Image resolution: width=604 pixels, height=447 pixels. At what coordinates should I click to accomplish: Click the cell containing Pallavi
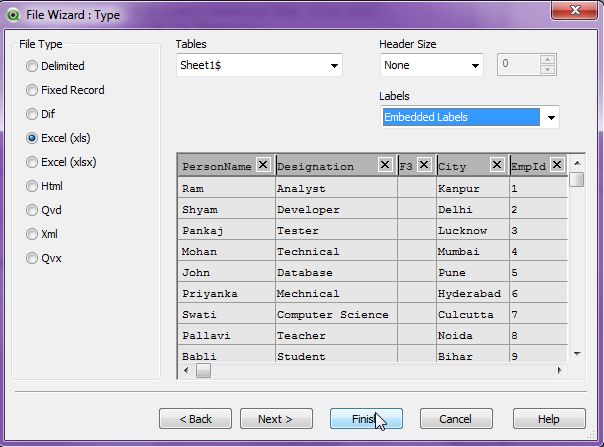[227, 336]
